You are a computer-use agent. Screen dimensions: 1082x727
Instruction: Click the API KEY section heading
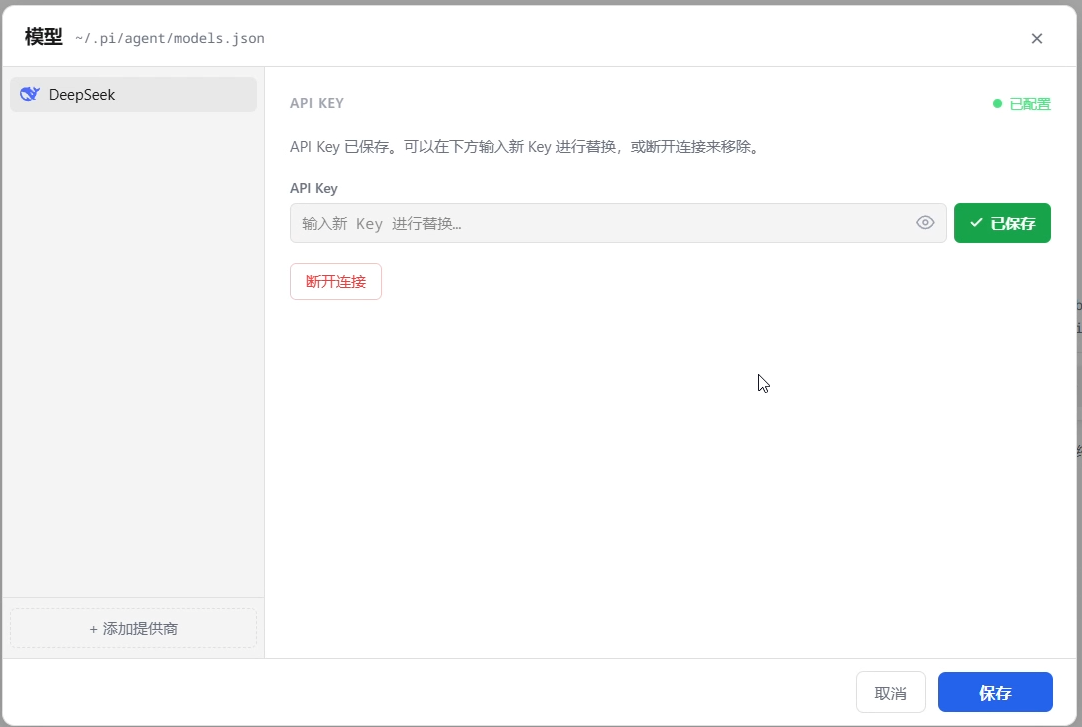pos(317,103)
